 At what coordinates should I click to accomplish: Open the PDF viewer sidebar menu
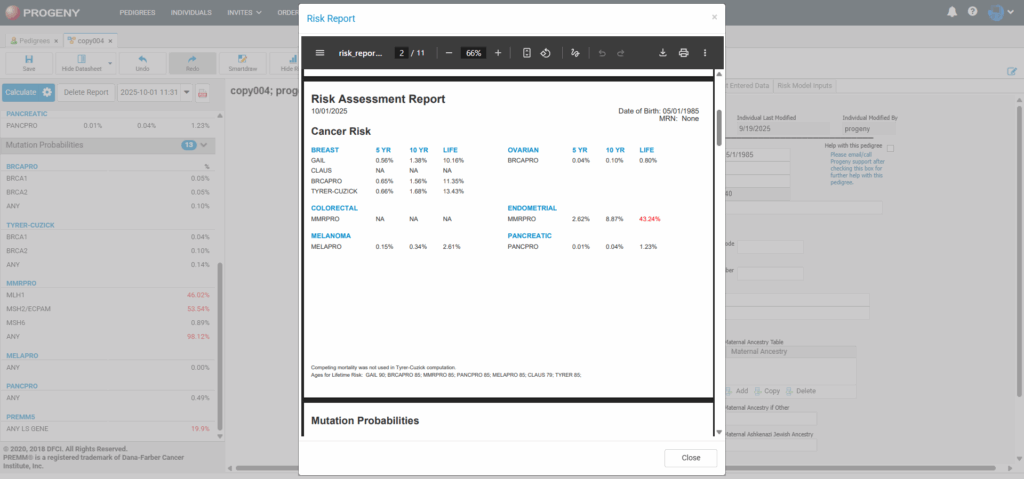point(320,53)
